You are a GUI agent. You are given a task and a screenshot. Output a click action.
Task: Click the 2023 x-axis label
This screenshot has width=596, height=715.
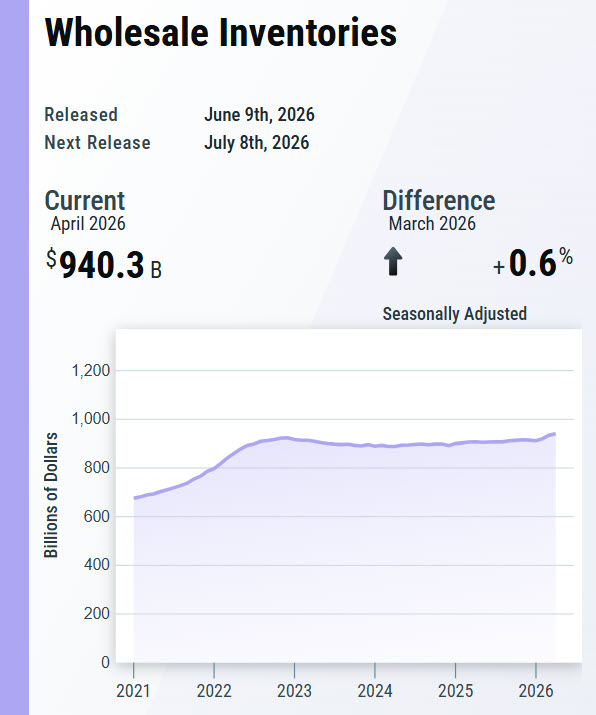pyautogui.click(x=295, y=691)
